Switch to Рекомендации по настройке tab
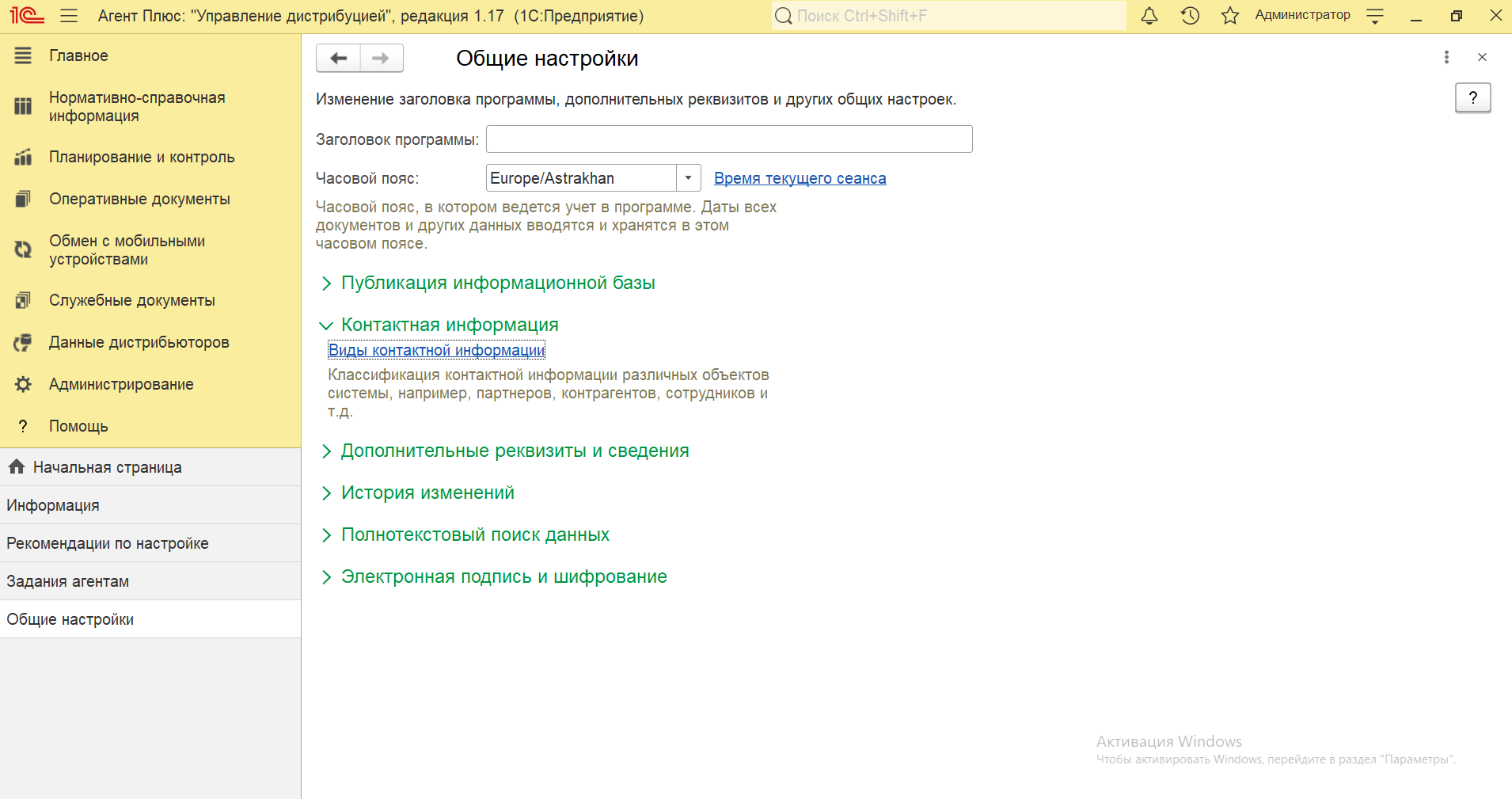Screen dimensions: 1512x799 pos(150,543)
